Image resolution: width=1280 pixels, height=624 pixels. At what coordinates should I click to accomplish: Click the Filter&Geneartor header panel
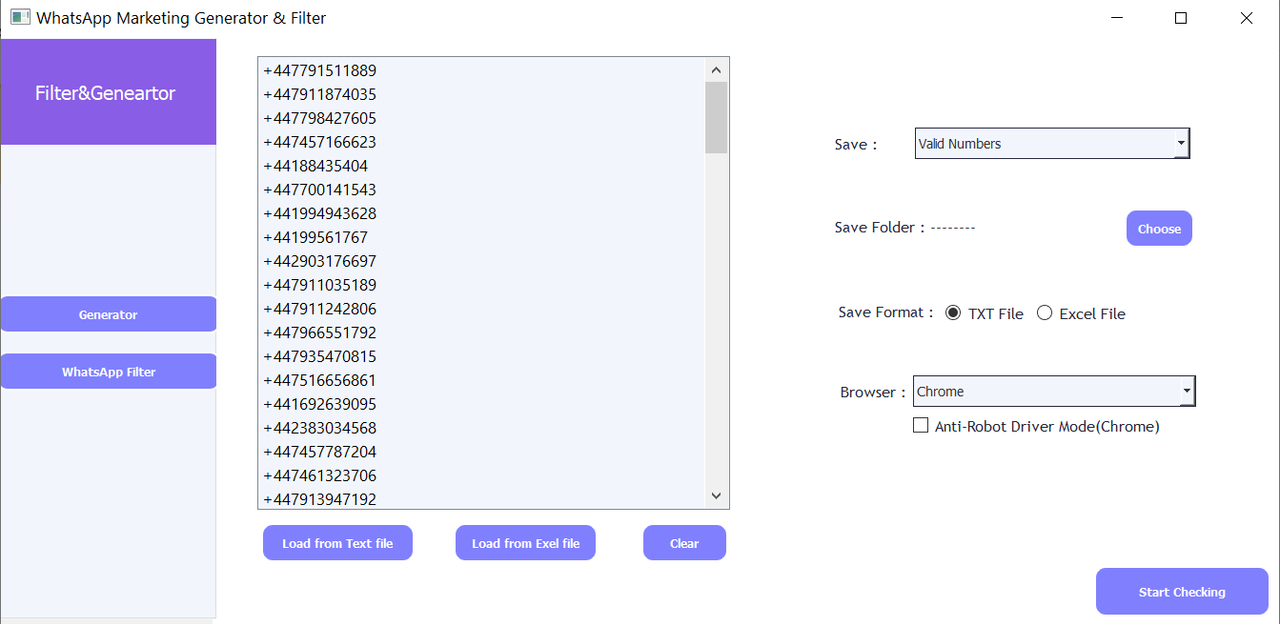coord(108,92)
